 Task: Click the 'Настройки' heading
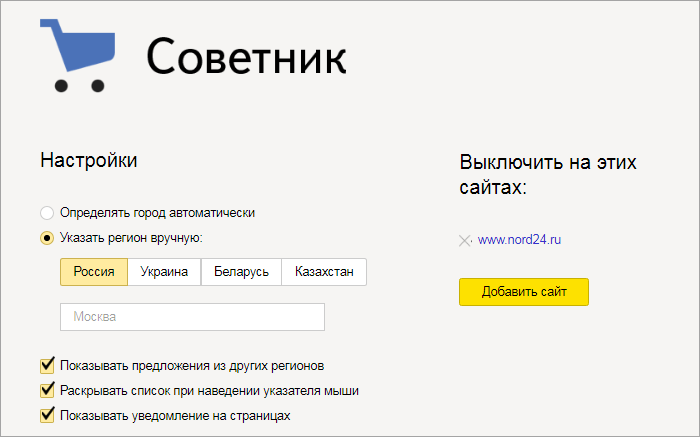point(88,160)
